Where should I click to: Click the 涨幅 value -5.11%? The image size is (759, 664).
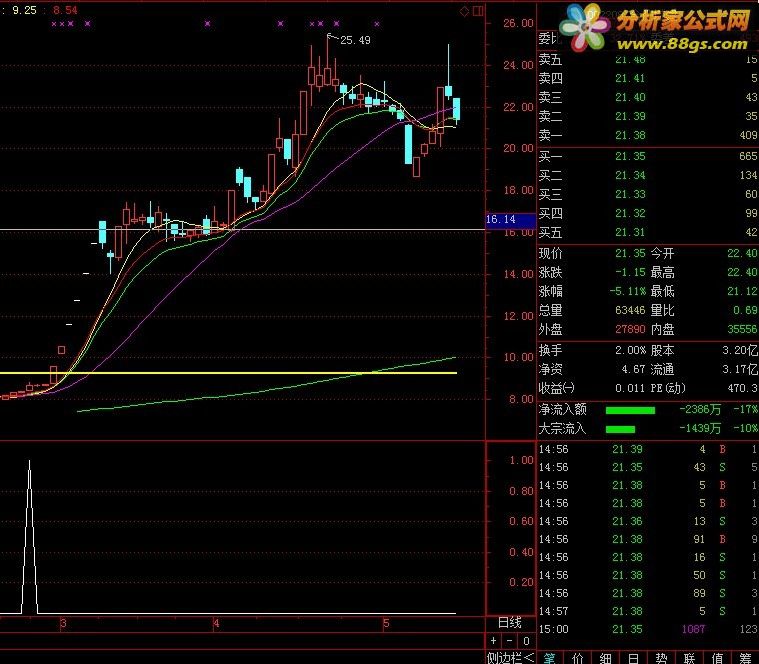[627, 291]
